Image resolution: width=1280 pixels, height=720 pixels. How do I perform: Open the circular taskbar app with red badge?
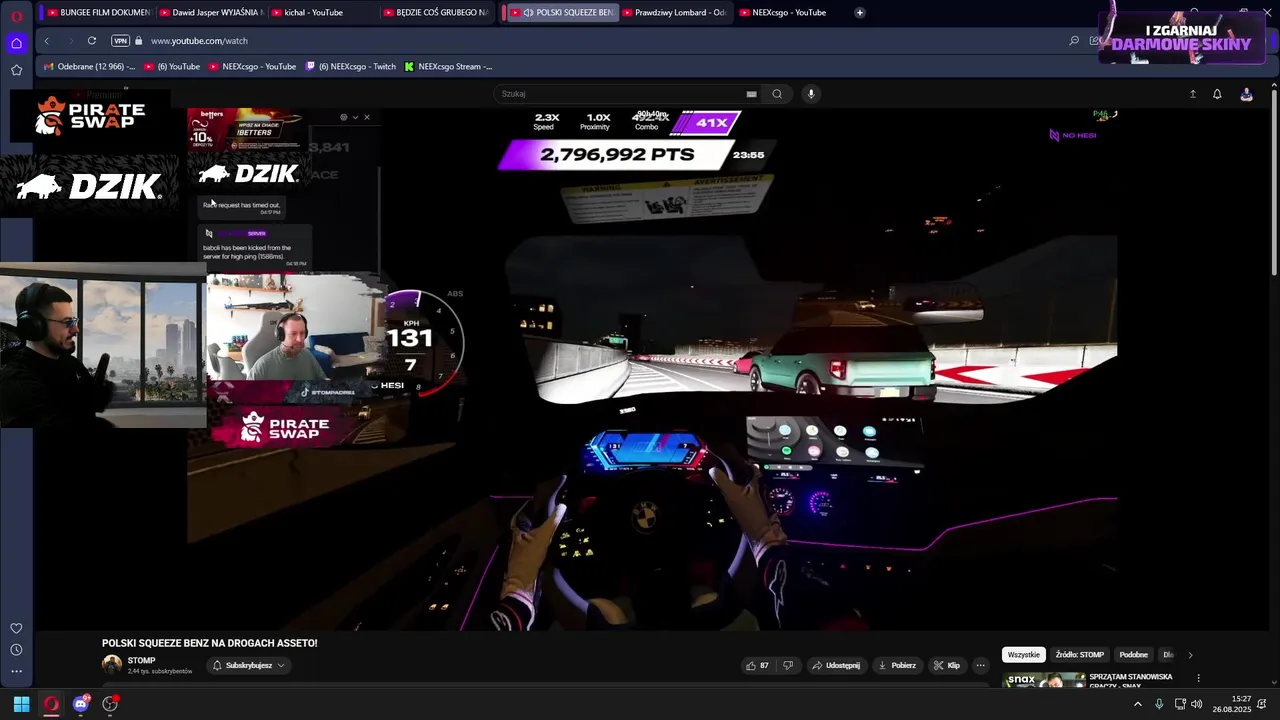(x=110, y=704)
